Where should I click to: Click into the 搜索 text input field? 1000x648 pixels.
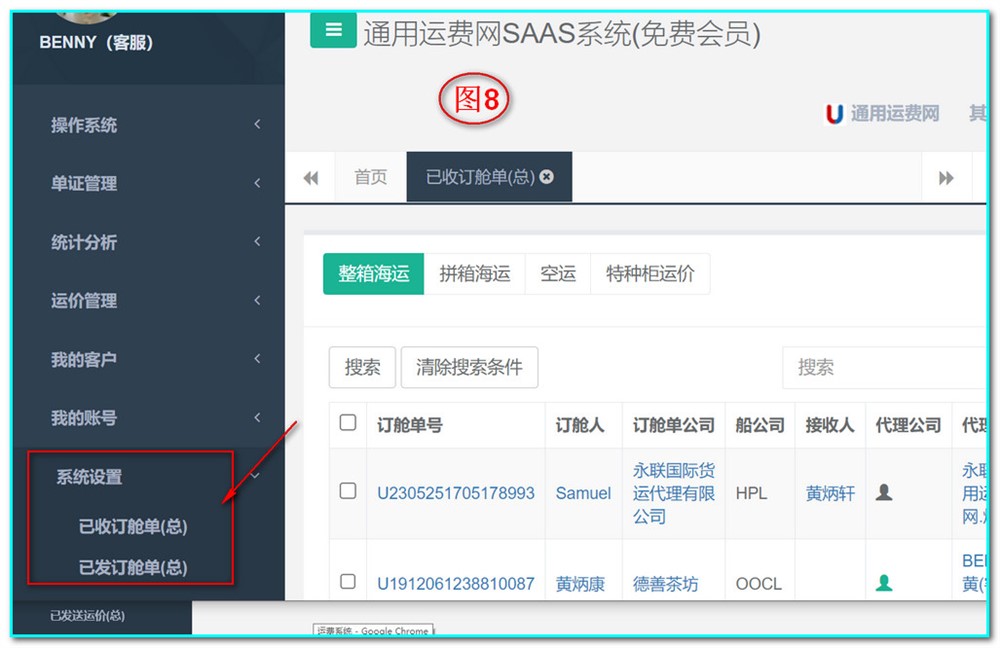(880, 367)
